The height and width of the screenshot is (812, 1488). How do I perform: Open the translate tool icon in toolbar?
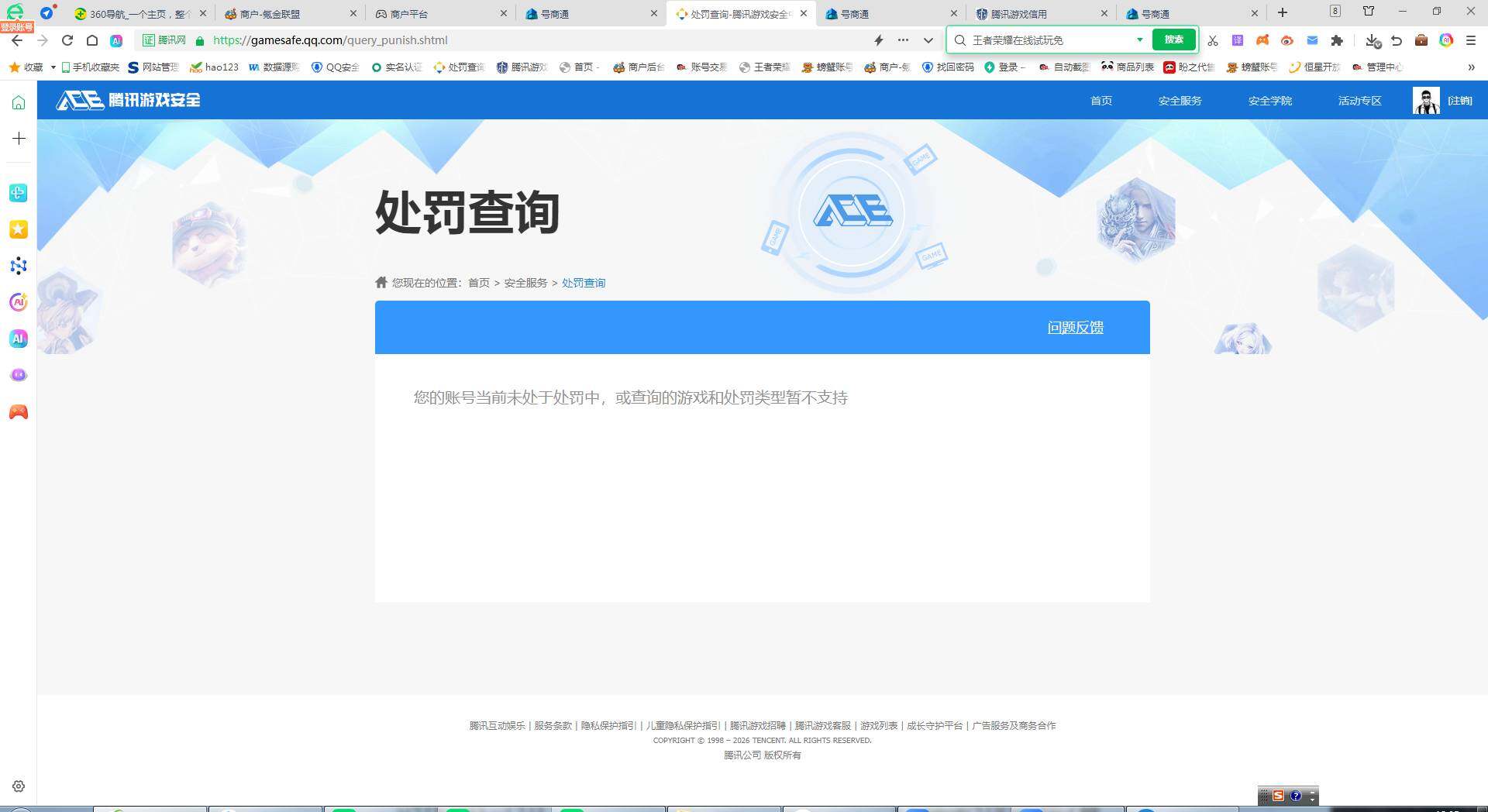[1238, 40]
